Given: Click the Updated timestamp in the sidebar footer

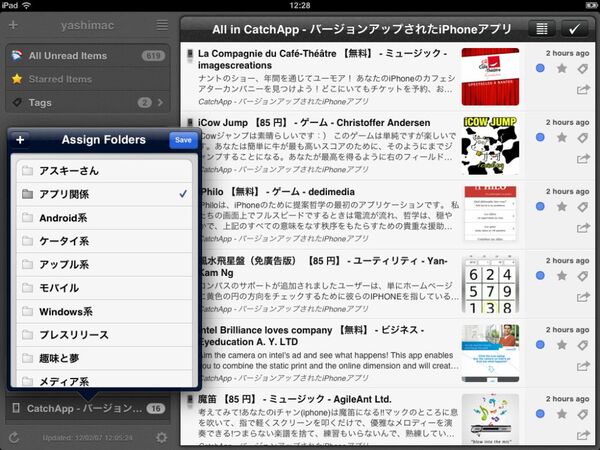Looking at the screenshot, I should pyautogui.click(x=88, y=438).
